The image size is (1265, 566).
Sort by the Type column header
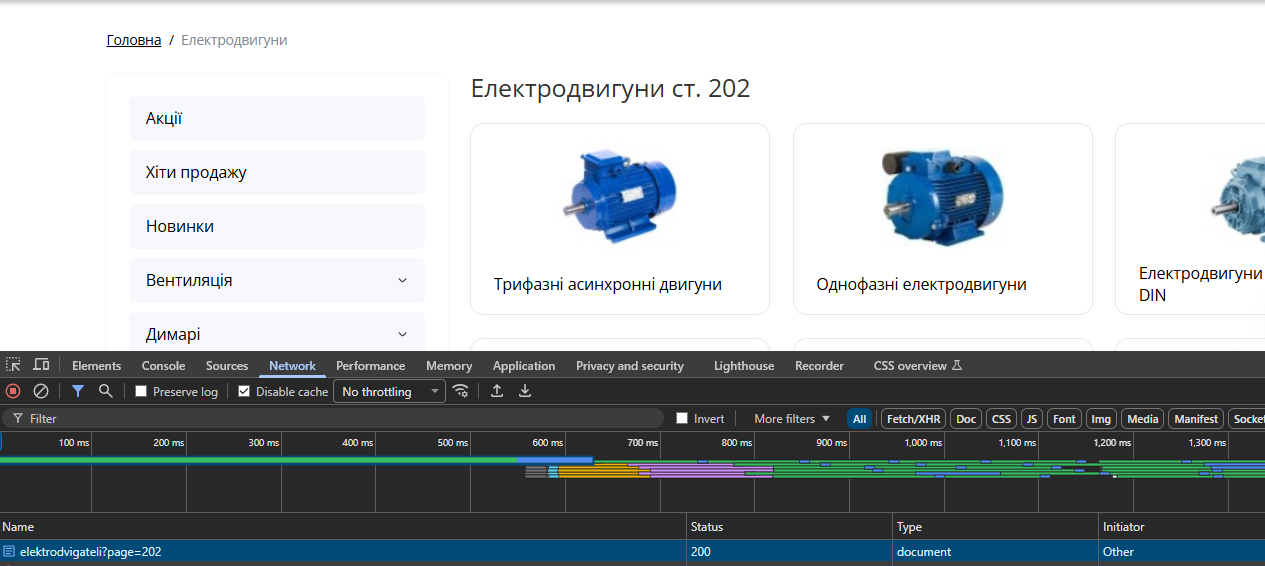click(995, 527)
